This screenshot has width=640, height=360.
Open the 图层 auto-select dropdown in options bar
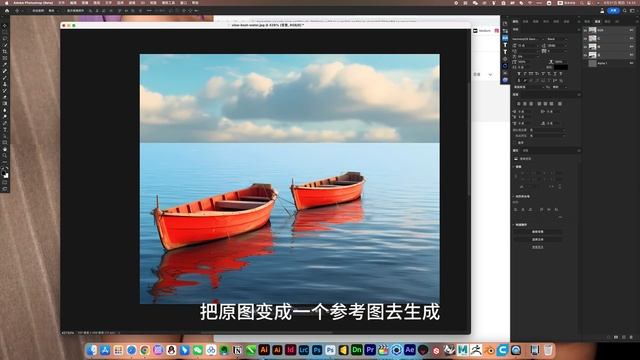pyautogui.click(x=52, y=11)
